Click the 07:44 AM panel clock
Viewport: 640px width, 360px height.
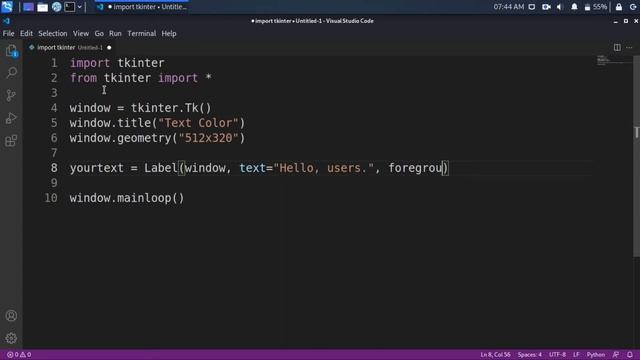509,7
